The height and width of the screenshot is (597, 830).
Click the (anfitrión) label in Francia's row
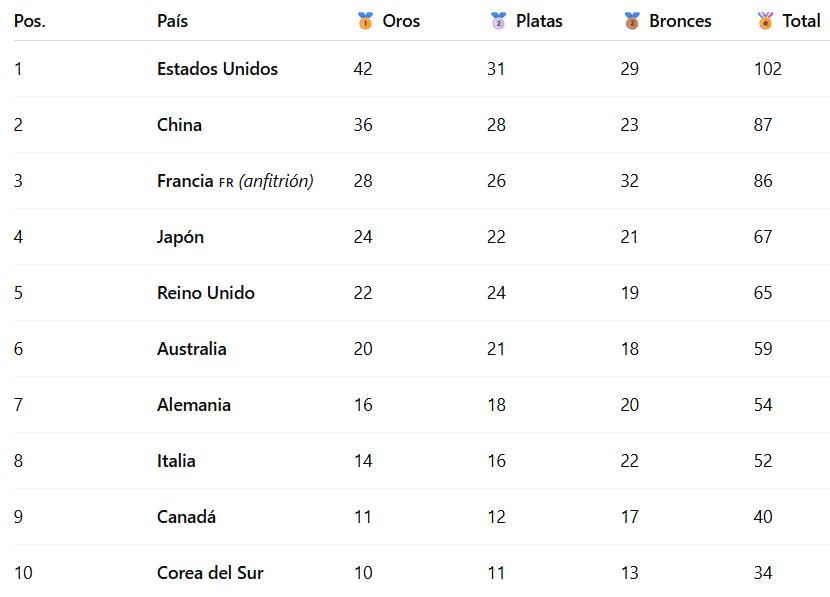276,181
